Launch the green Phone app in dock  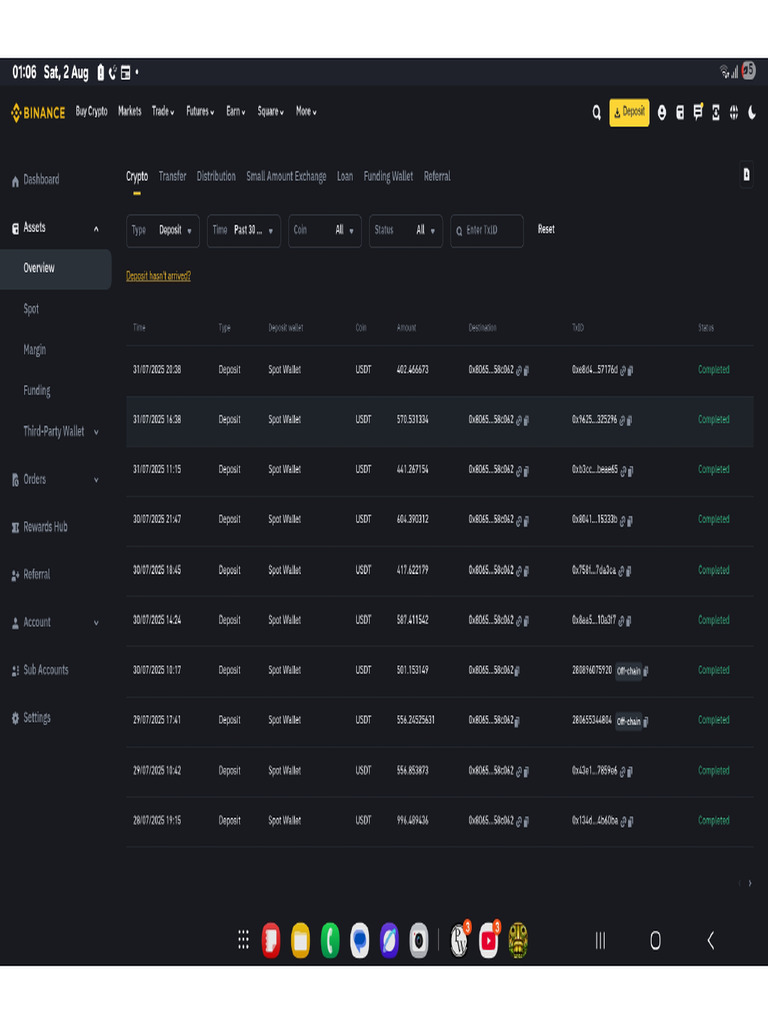[x=330, y=940]
